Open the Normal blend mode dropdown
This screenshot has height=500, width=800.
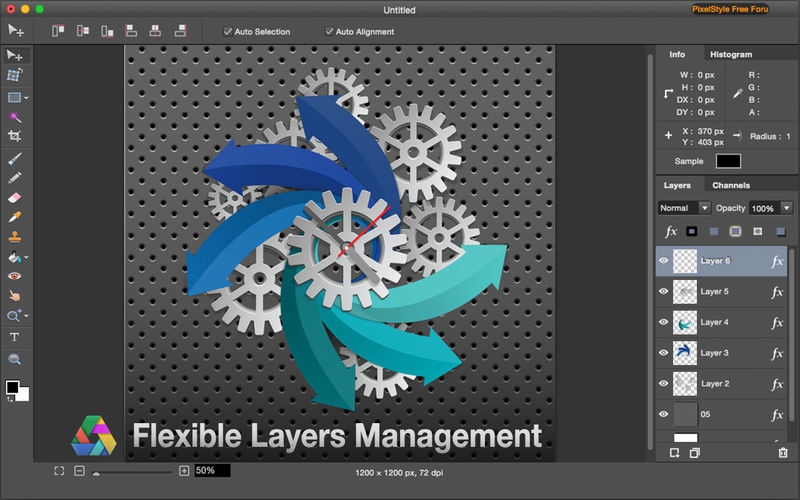[684, 208]
